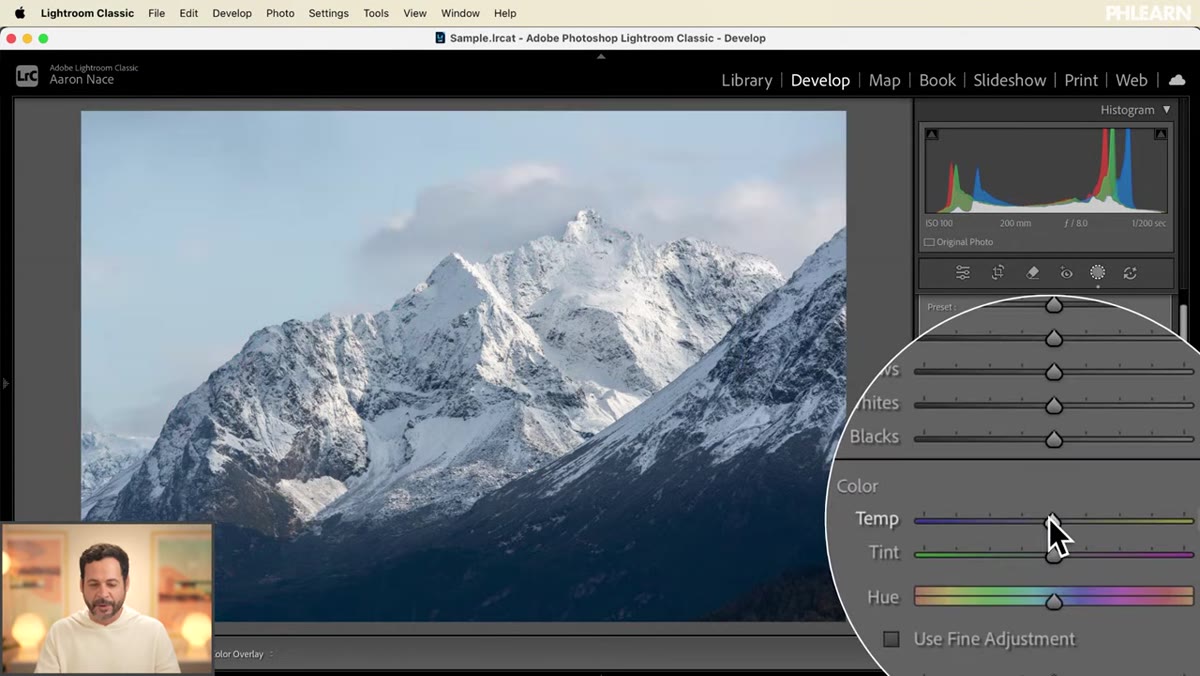The image size is (1200, 676).
Task: Click the Color section label
Action: (x=857, y=486)
